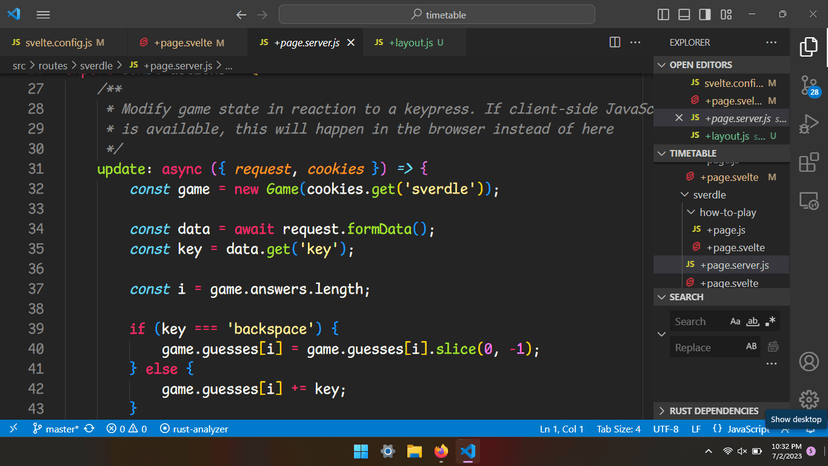Switch to the +layout.js tab
The width and height of the screenshot is (828, 466).
[408, 43]
